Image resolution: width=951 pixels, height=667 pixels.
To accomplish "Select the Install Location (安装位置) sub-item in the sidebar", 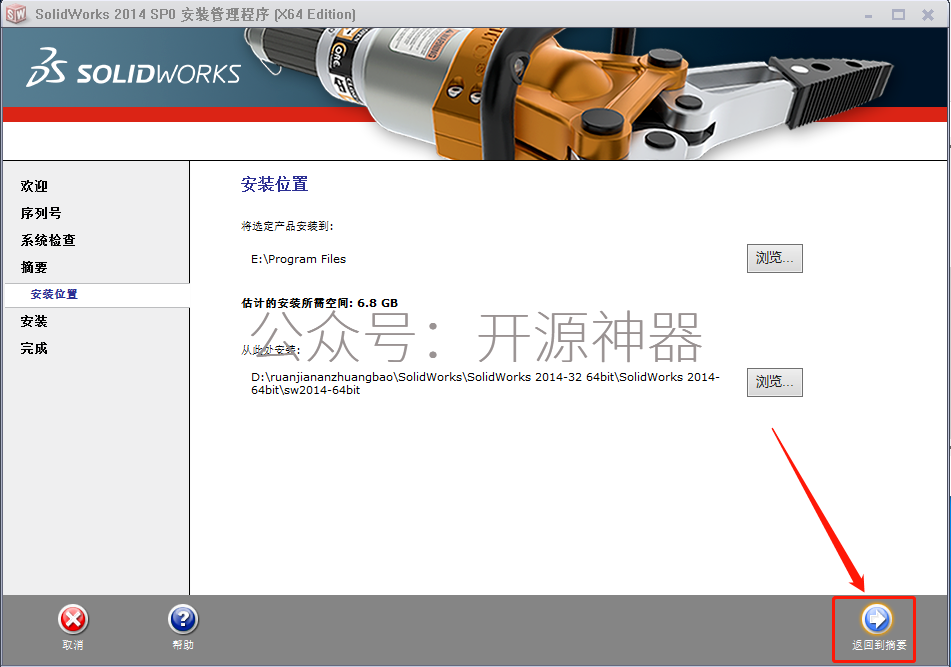I will click(x=54, y=294).
